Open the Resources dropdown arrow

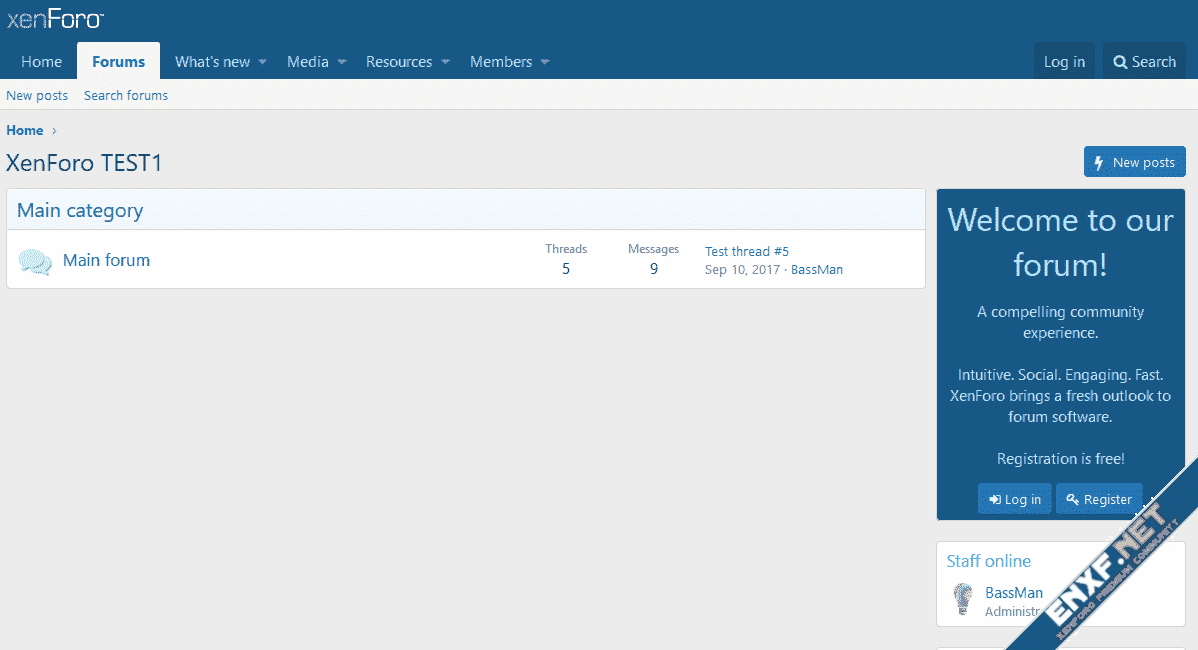(445, 62)
